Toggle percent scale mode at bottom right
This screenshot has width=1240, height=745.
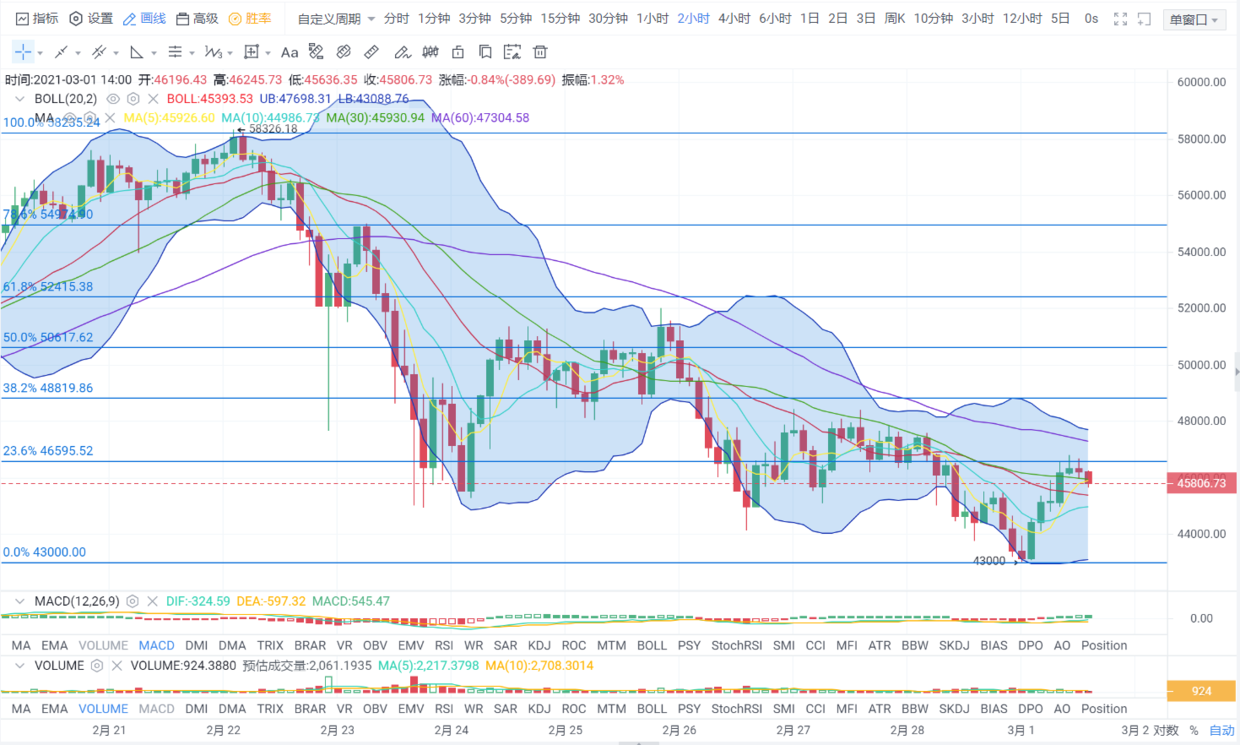(1193, 730)
